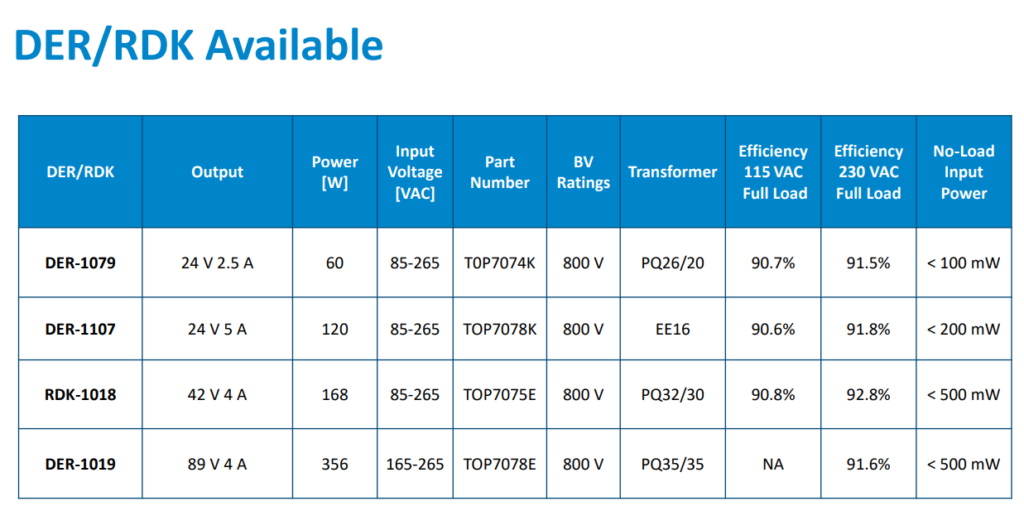1024x511 pixels.
Task: Select the Efficiency 115 VAC Full Load header
Action: (773, 172)
